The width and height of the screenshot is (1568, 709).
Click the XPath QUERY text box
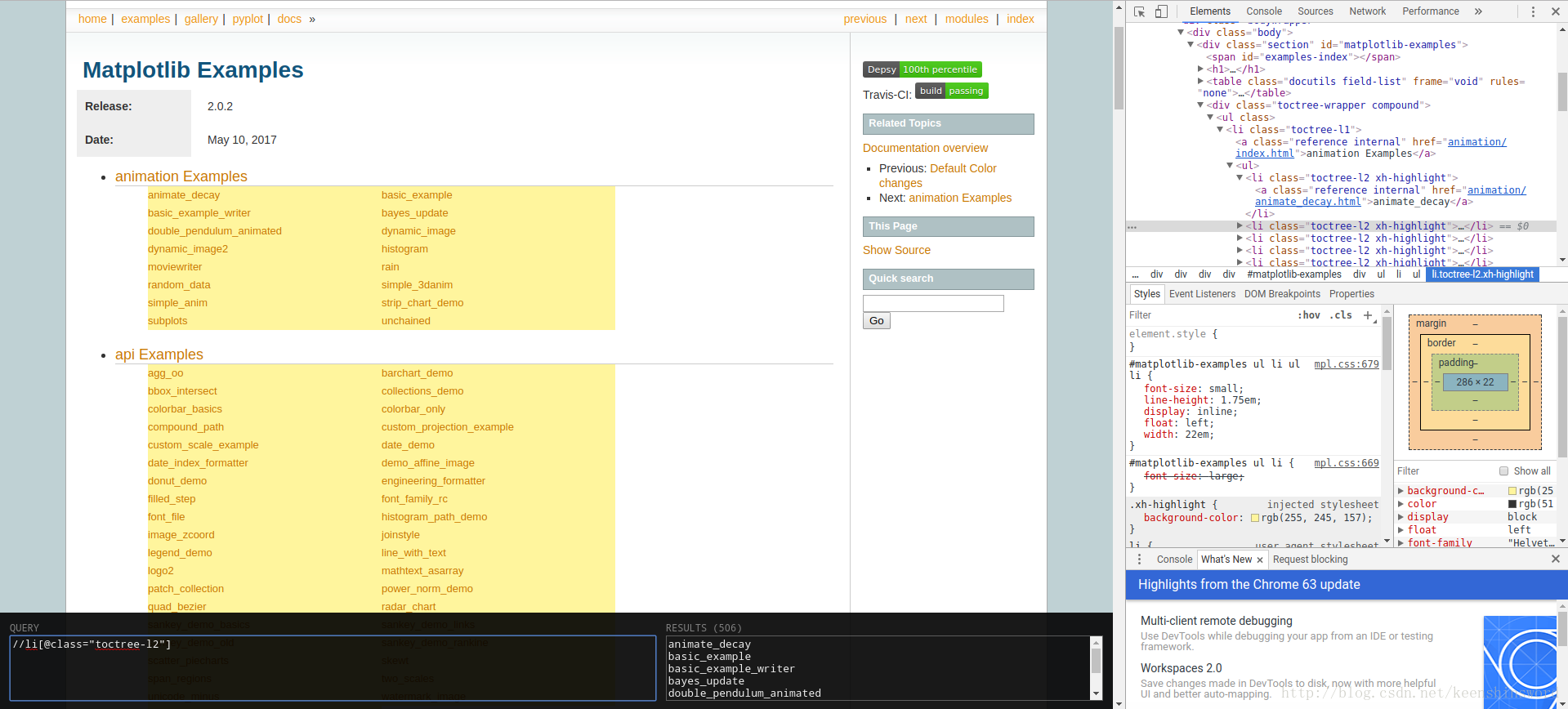pyautogui.click(x=333, y=668)
